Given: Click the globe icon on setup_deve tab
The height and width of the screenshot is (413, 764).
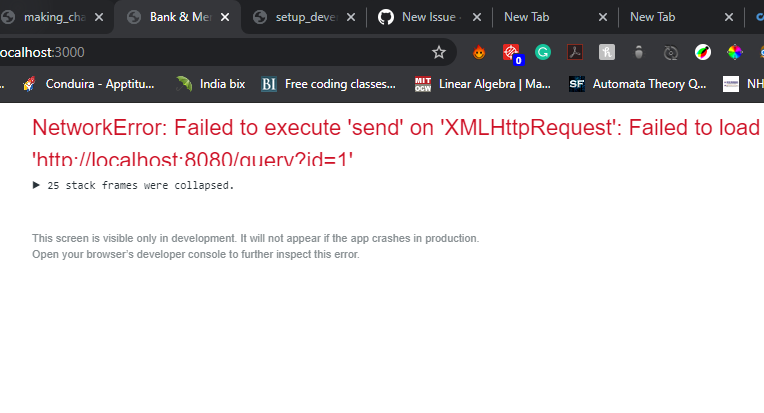Looking at the screenshot, I should 260,18.
